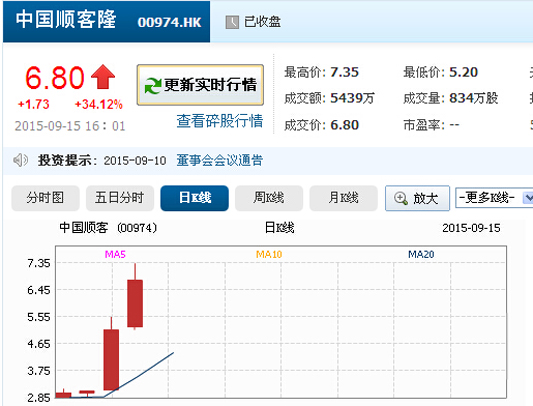The height and width of the screenshot is (406, 533).
Task: Open 查看碎股行情 link
Action: click(x=220, y=121)
